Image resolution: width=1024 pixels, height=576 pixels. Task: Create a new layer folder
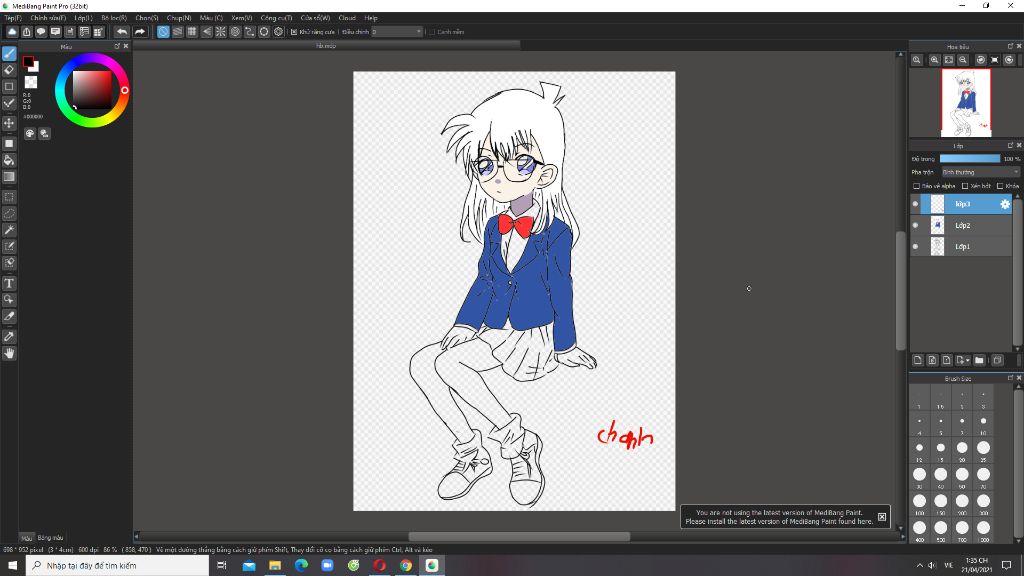click(x=979, y=360)
